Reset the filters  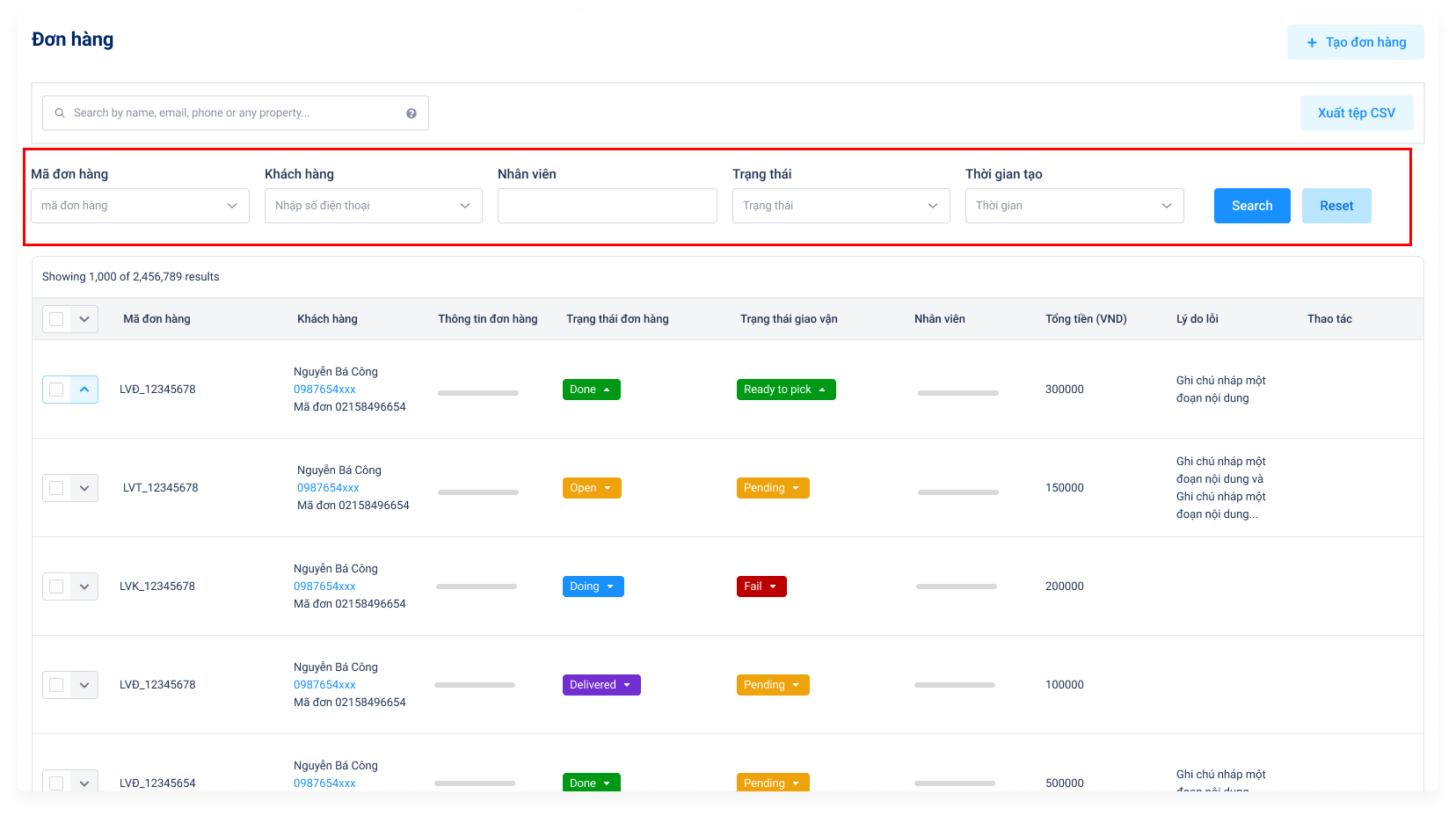point(1336,206)
